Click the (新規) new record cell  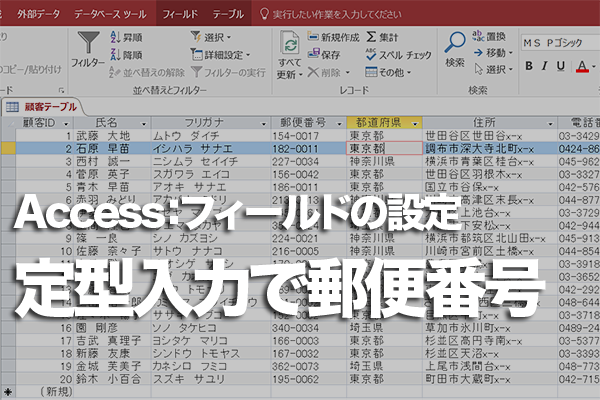coord(57,392)
